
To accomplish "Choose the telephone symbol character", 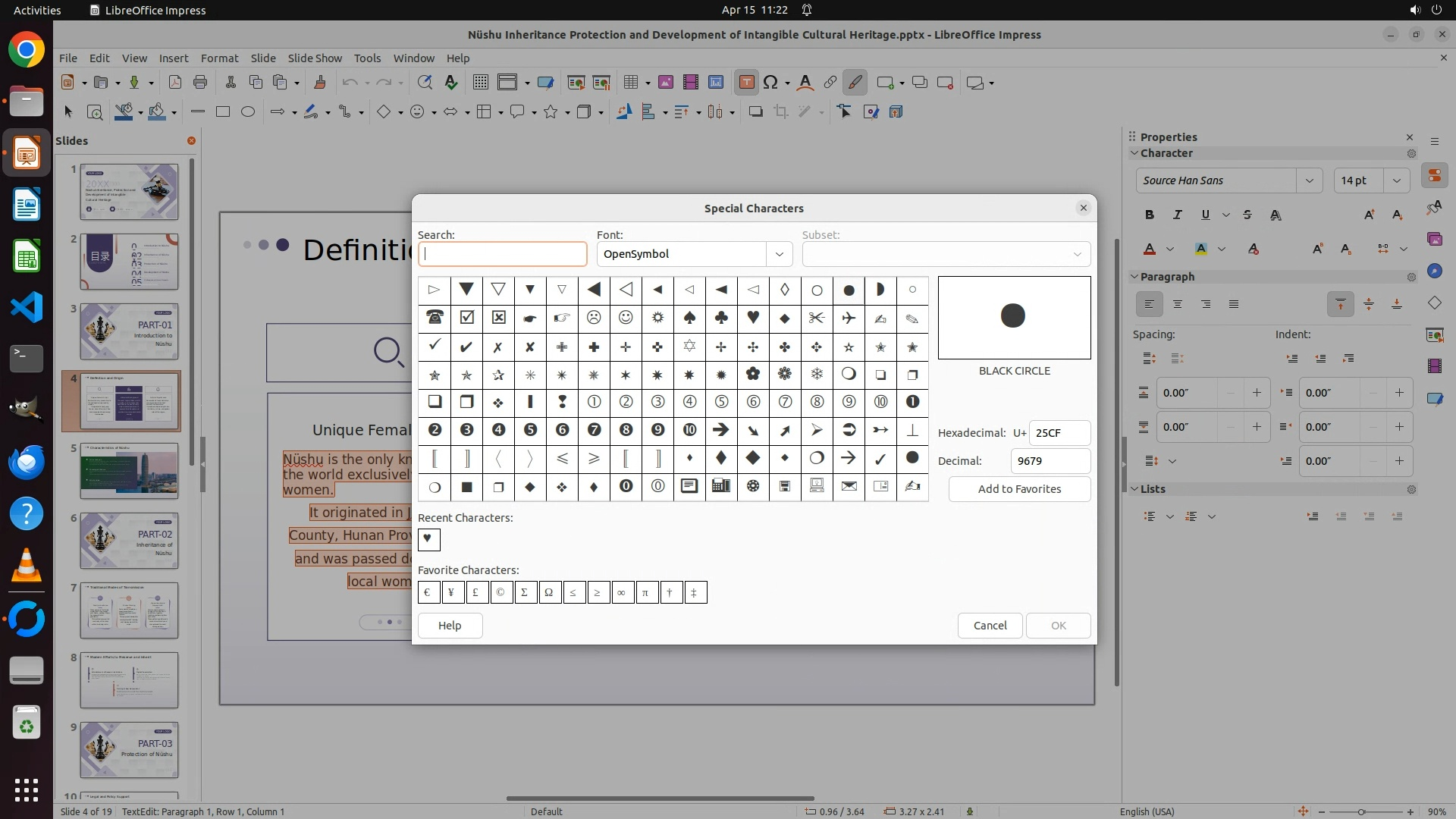I will [435, 318].
